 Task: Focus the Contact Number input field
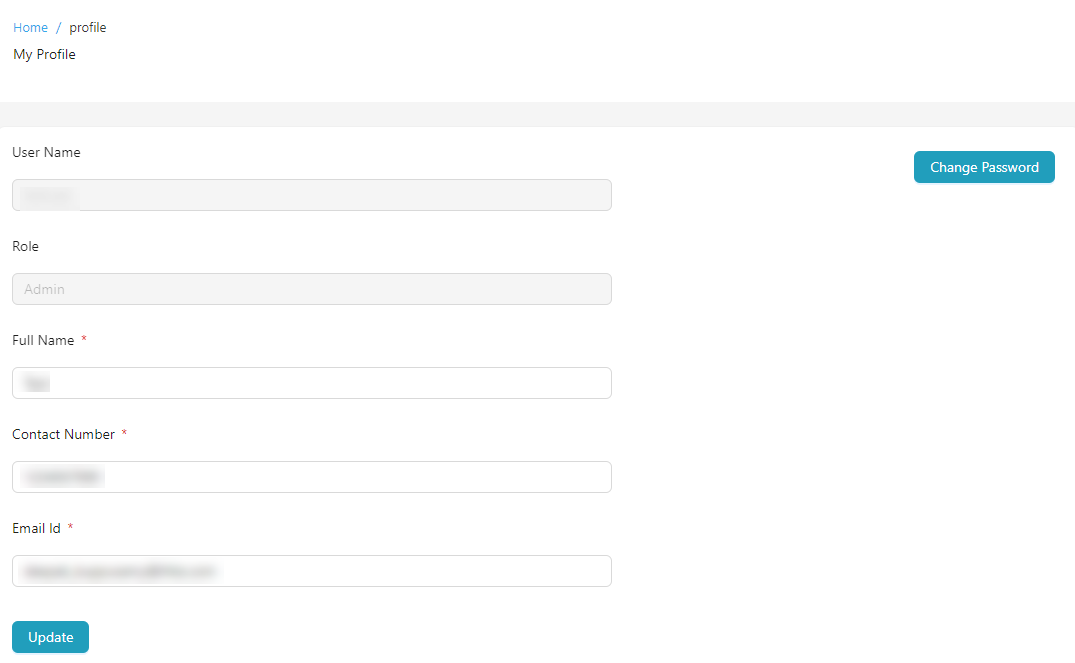point(311,477)
